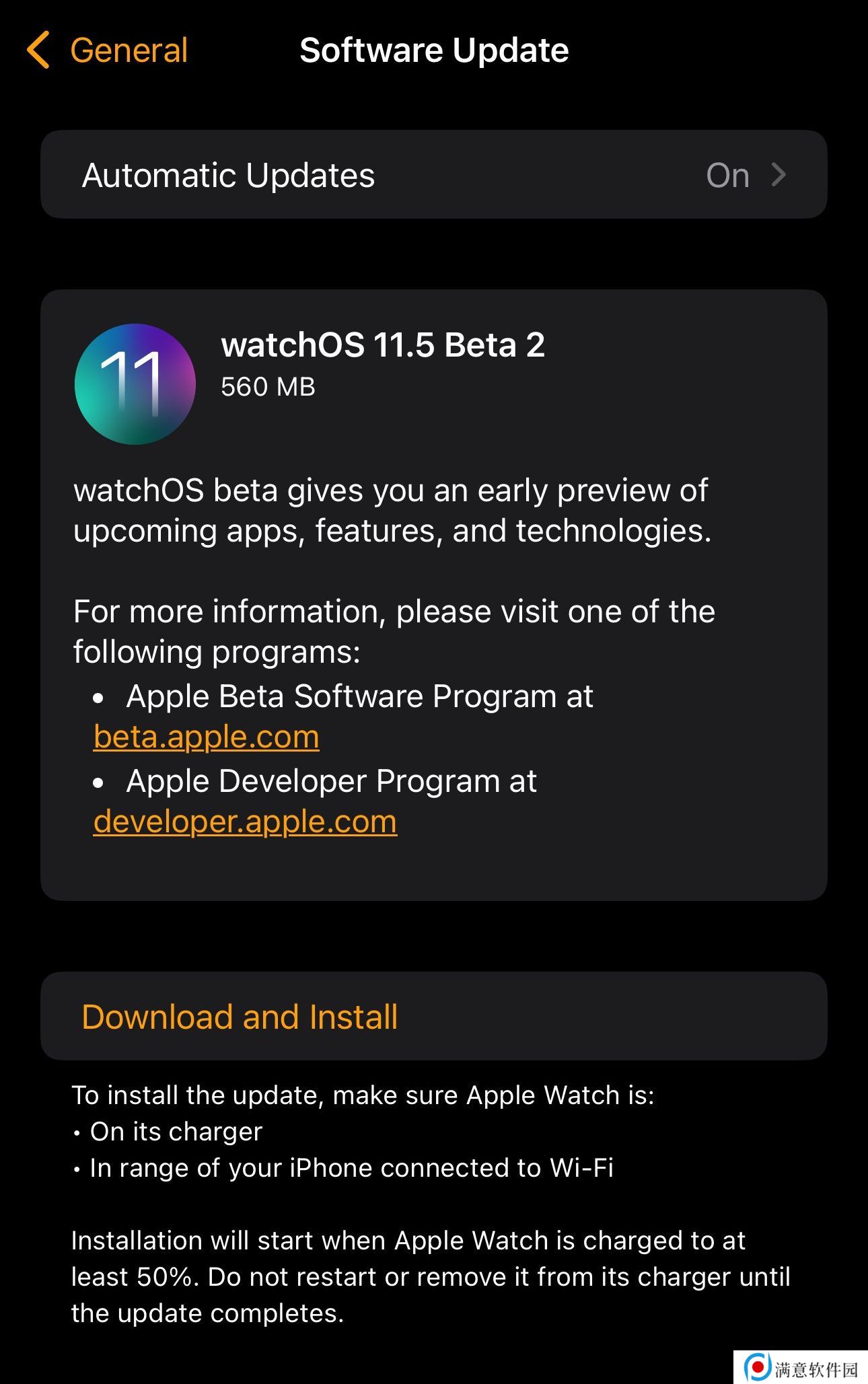Image resolution: width=868 pixels, height=1384 pixels.
Task: Click the watchOS 11 round logo icon
Action: [x=135, y=384]
